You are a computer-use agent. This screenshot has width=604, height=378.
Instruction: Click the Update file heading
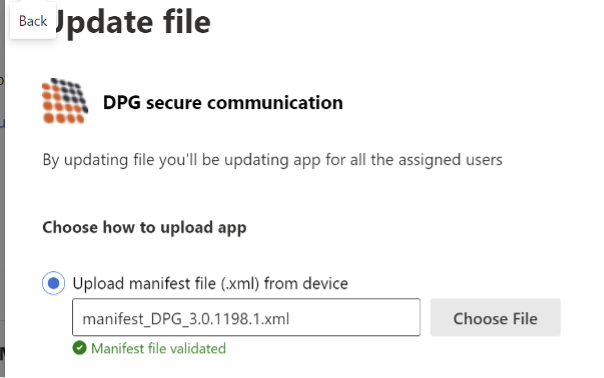(133, 22)
